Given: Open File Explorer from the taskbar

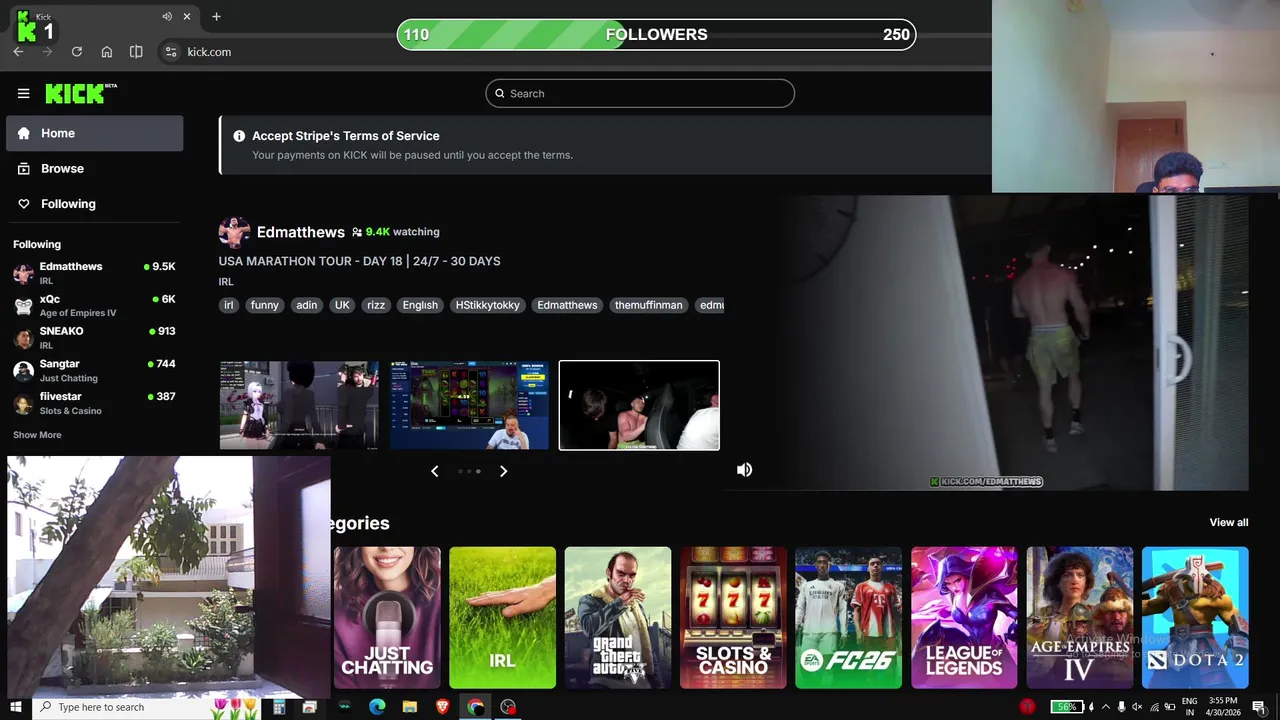Looking at the screenshot, I should pos(410,707).
